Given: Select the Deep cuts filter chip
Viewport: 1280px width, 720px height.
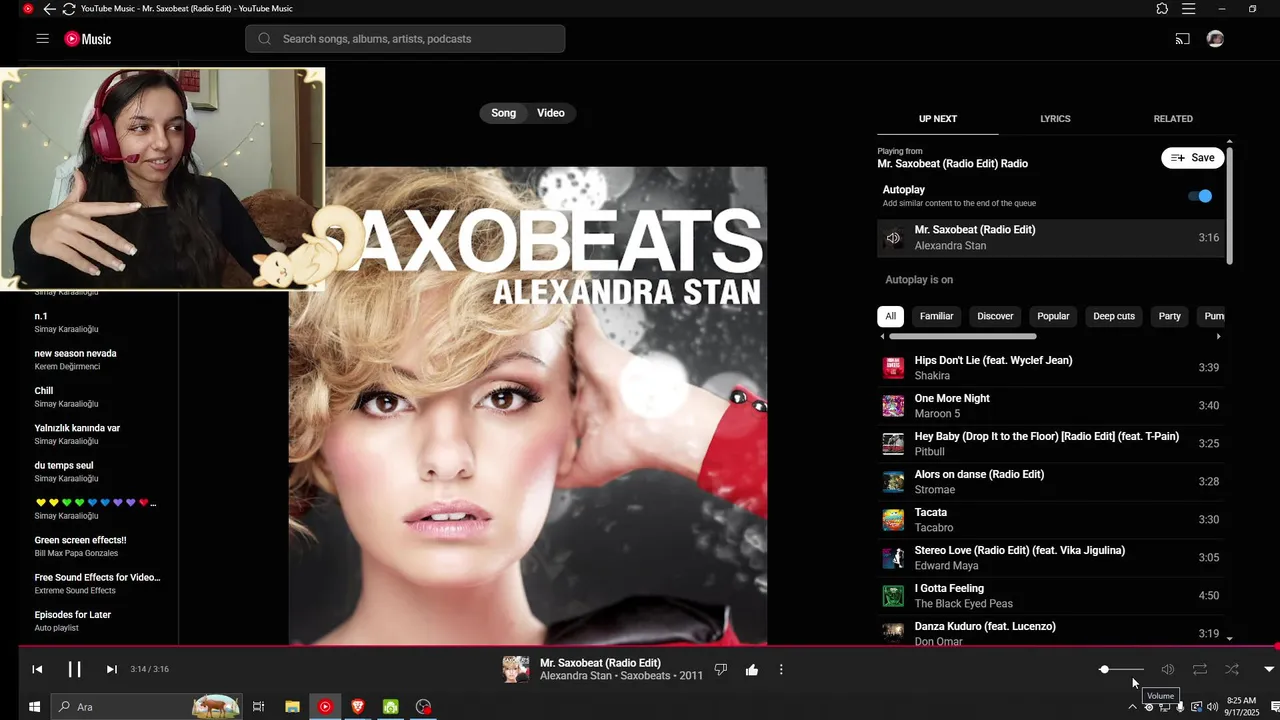Looking at the screenshot, I should click(x=1114, y=316).
